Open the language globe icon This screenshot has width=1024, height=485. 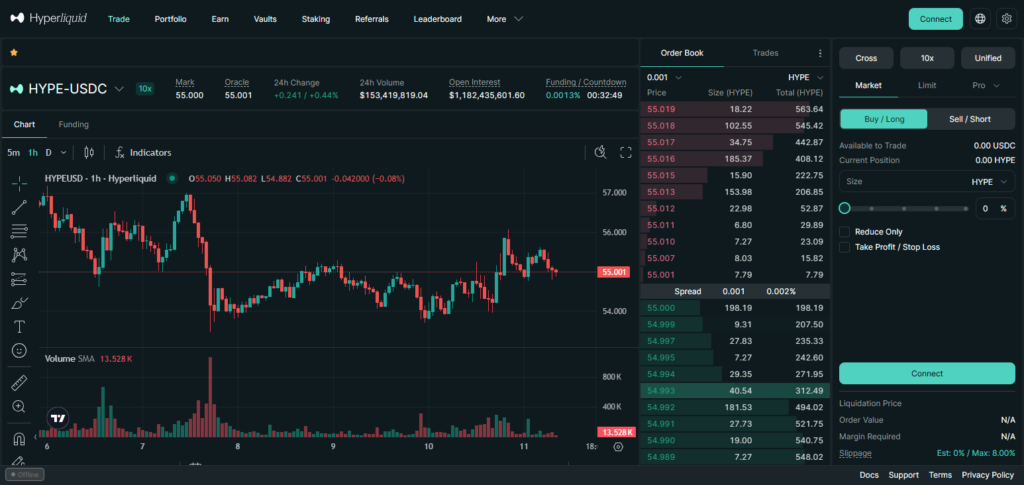click(x=980, y=19)
